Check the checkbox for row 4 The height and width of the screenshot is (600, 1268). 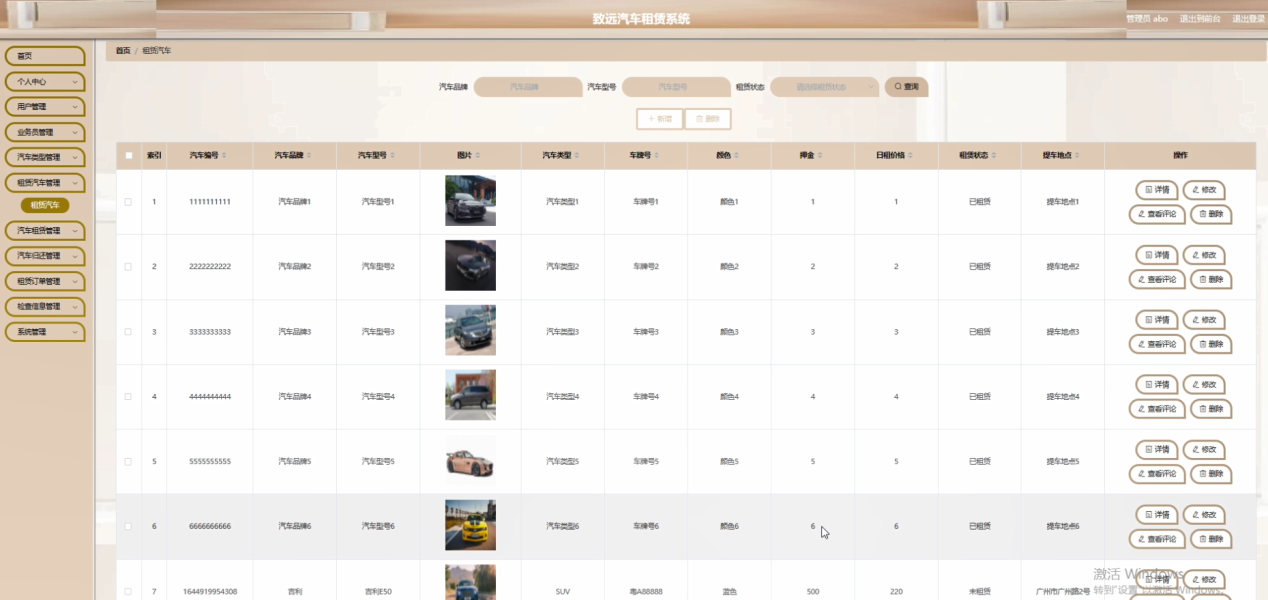(x=128, y=397)
